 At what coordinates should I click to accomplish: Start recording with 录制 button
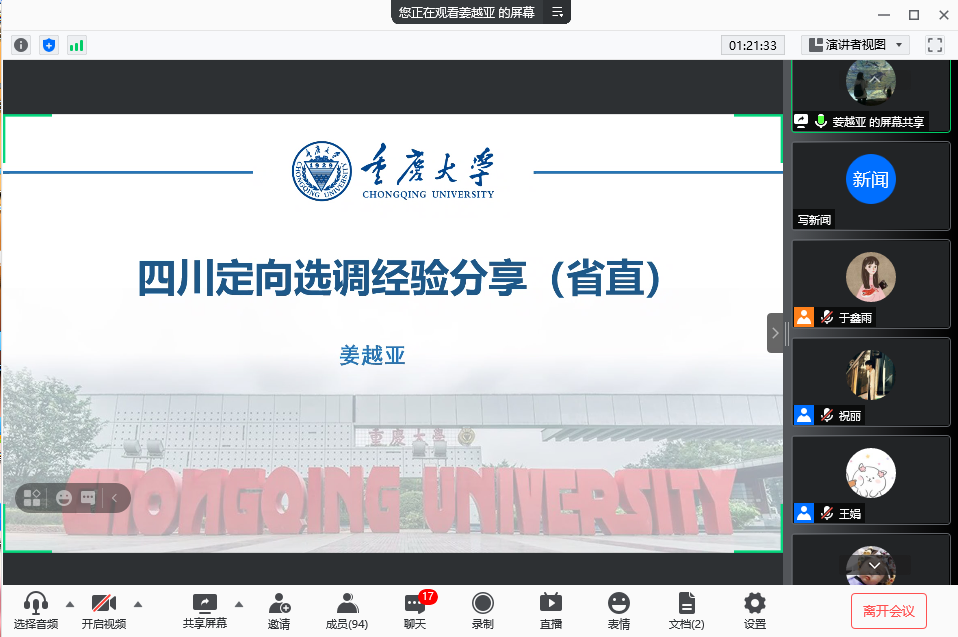pyautogui.click(x=483, y=609)
